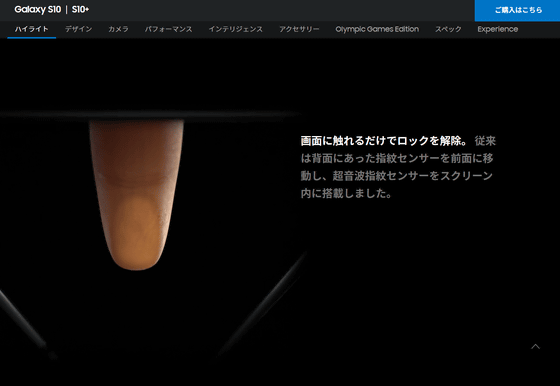Open the インテリジェンス tab
Screen dimensions: 560x386
point(236,29)
